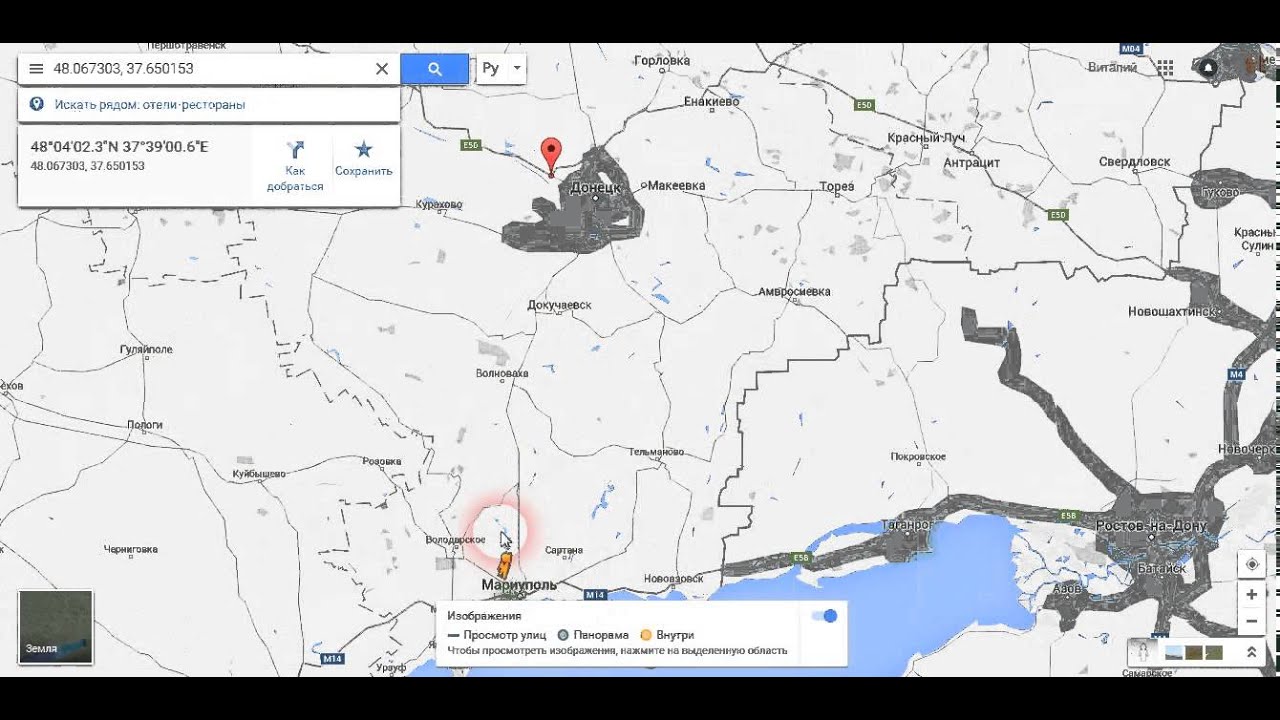Image resolution: width=1280 pixels, height=720 pixels.
Task: Open the notifications bell icon
Action: 1209,68
